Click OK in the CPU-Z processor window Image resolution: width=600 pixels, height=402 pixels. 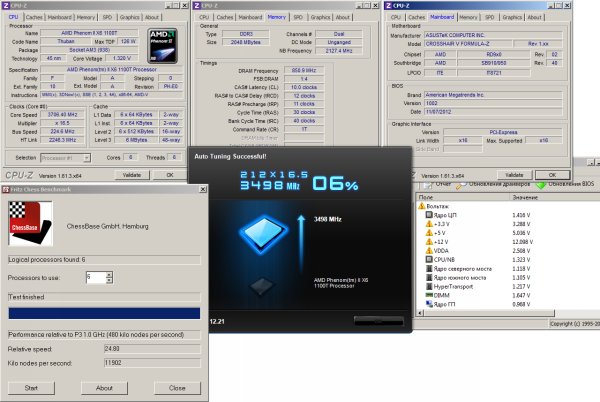point(170,175)
